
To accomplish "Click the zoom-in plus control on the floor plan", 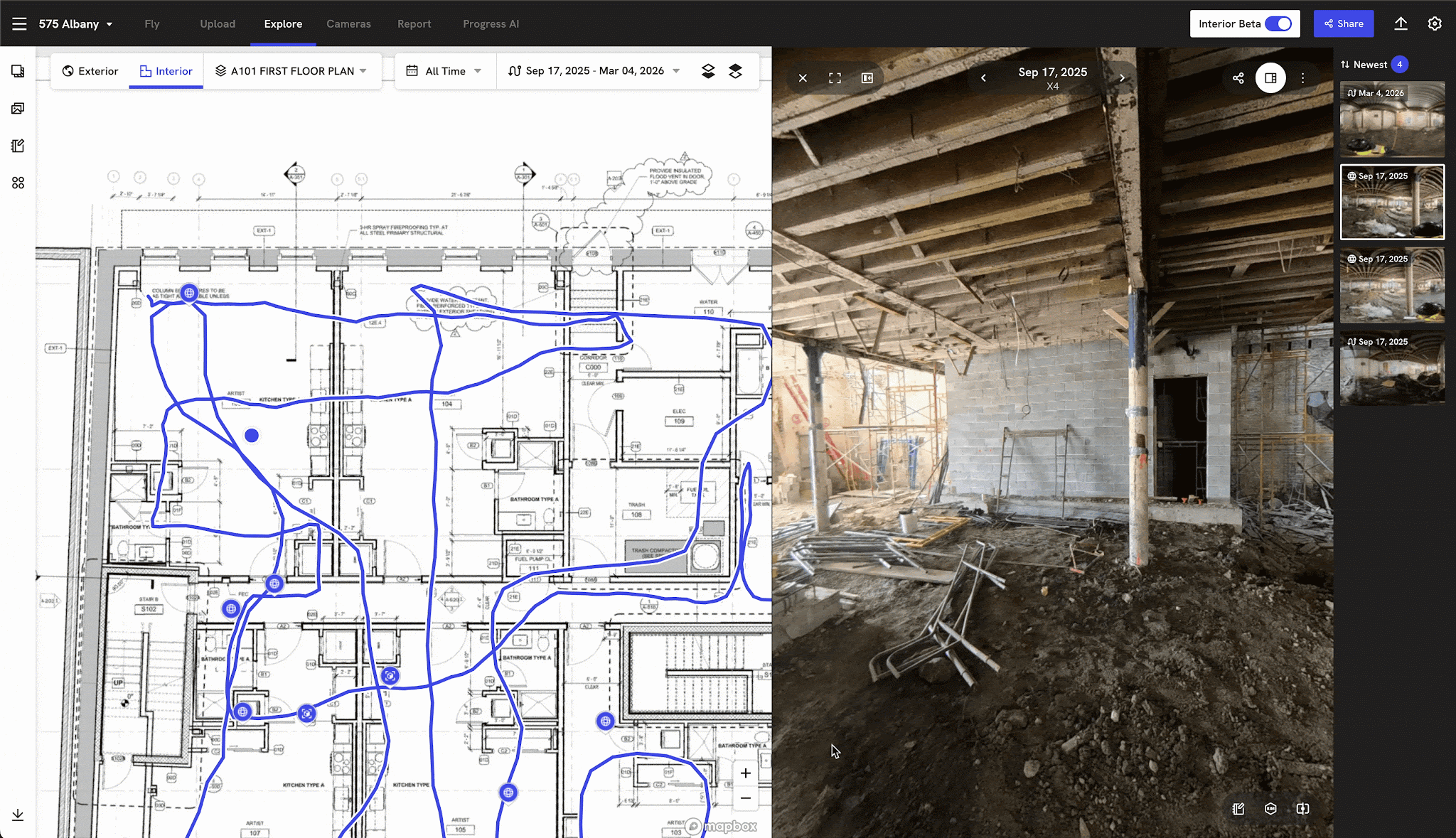I will pyautogui.click(x=746, y=773).
